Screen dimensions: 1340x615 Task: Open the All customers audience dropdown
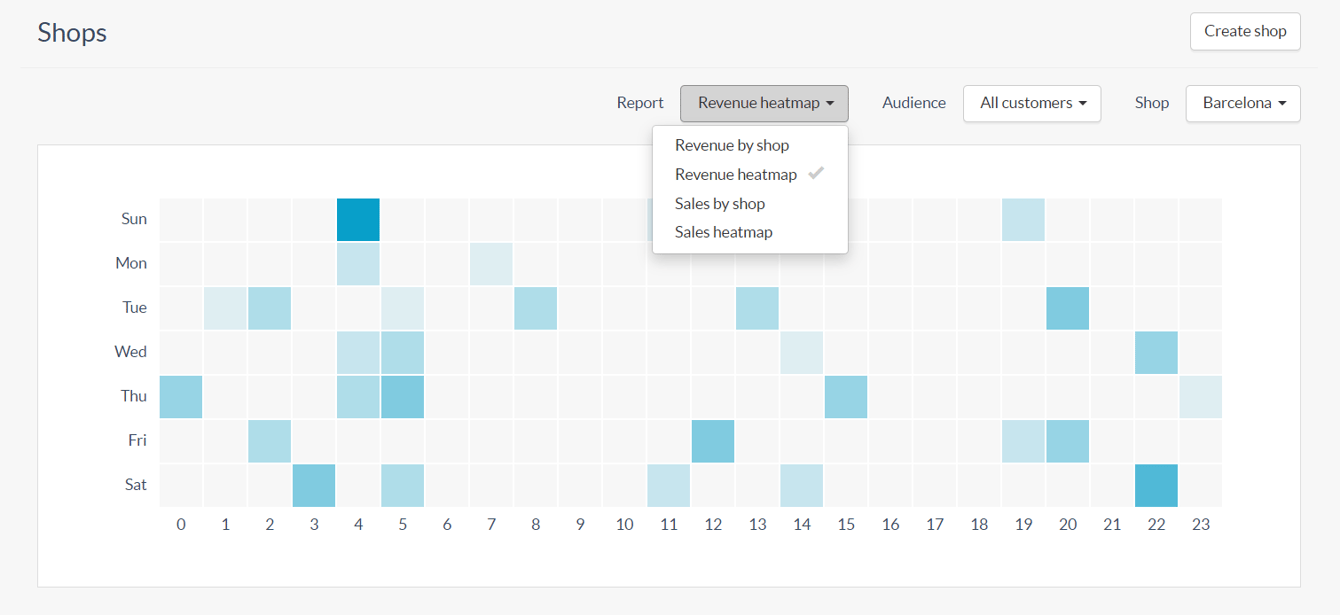pos(1032,103)
